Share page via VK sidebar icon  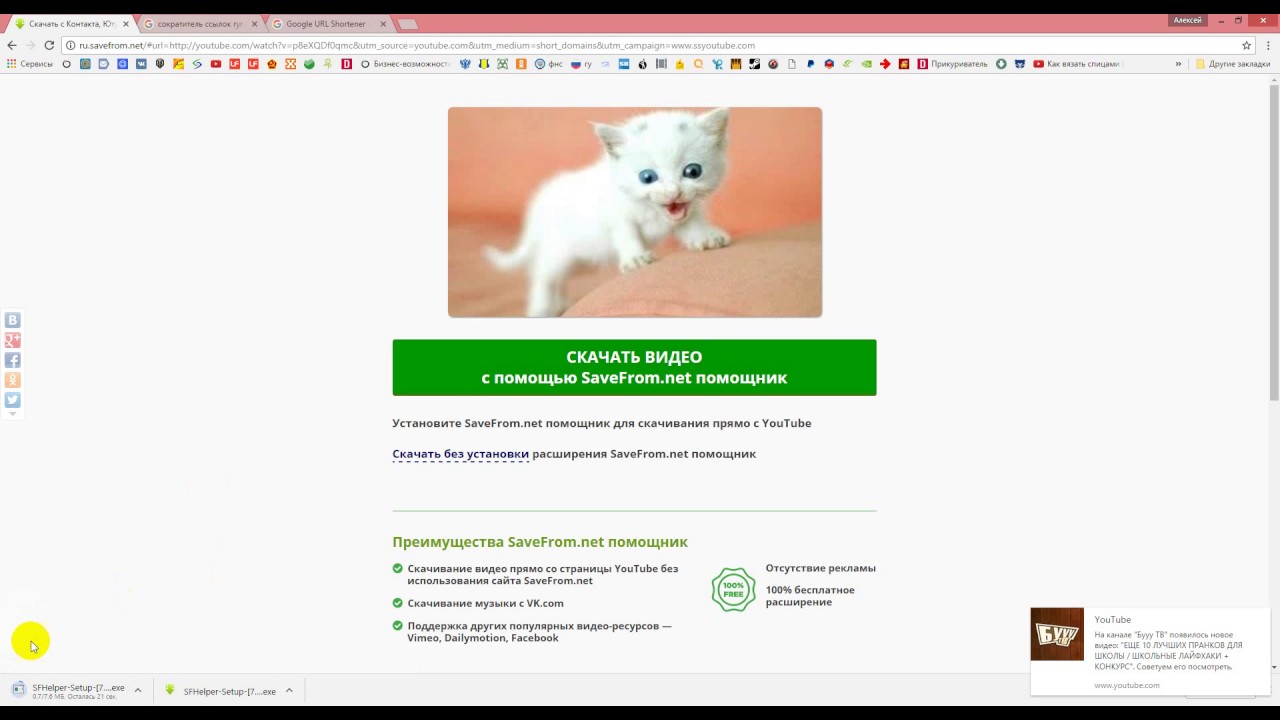[13, 320]
